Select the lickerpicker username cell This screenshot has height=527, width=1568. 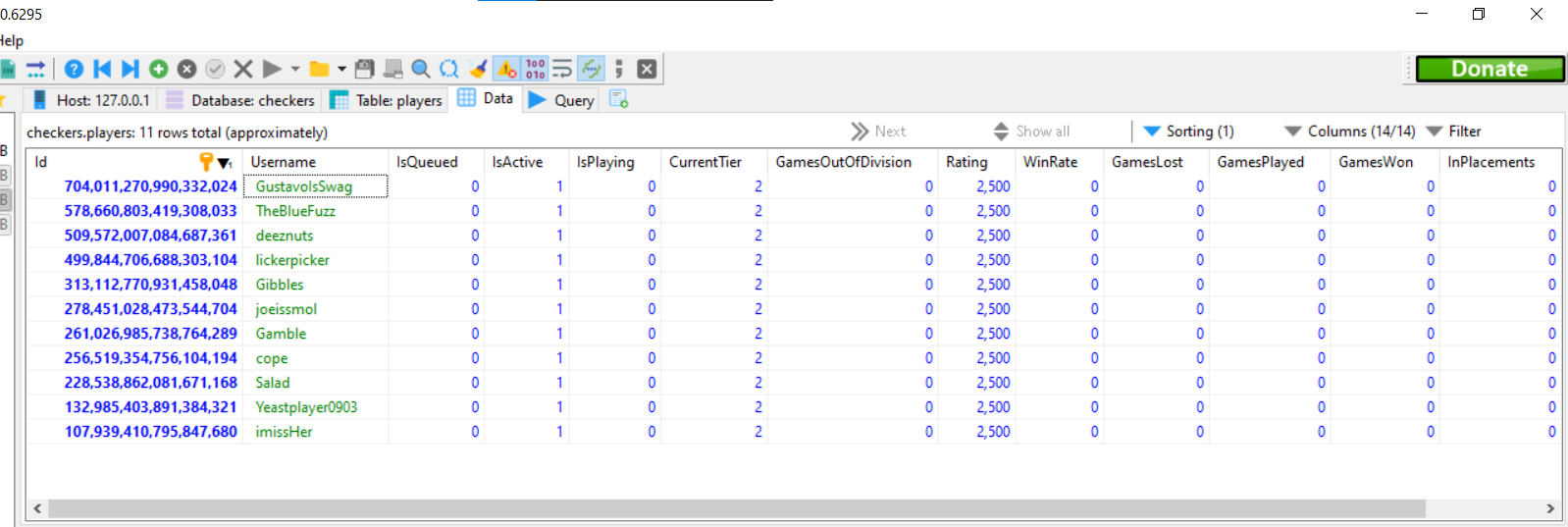[x=315, y=260]
